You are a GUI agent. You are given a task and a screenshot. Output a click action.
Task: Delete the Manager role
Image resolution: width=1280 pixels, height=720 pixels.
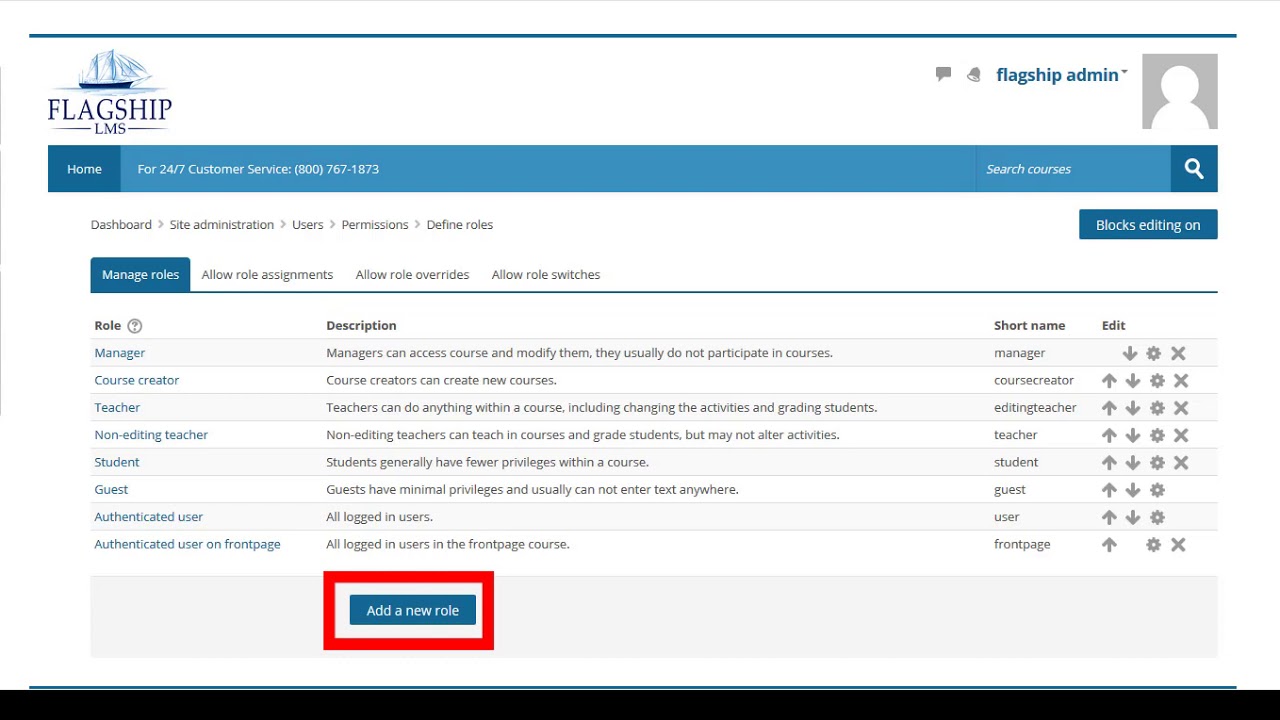1178,353
